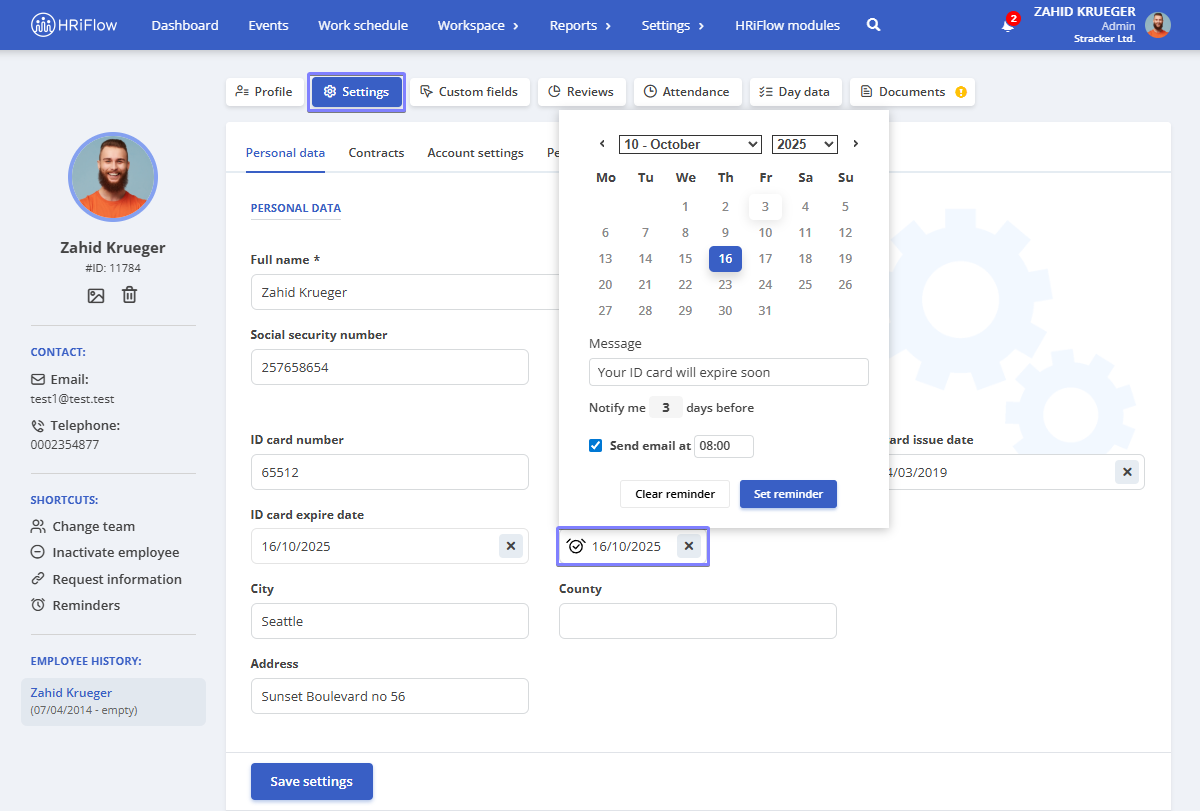The height and width of the screenshot is (811, 1200).
Task: Click the notify days before field
Action: 666,408
